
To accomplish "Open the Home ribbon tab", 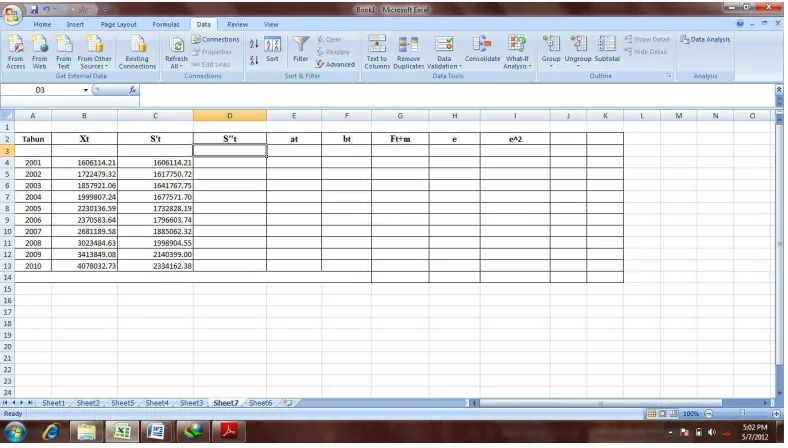I will pyautogui.click(x=42, y=24).
